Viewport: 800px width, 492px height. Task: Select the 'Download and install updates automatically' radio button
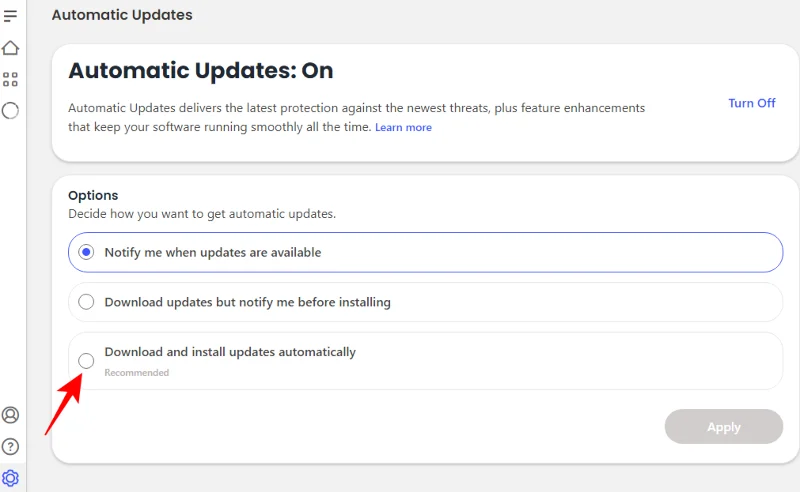pyautogui.click(x=86, y=361)
